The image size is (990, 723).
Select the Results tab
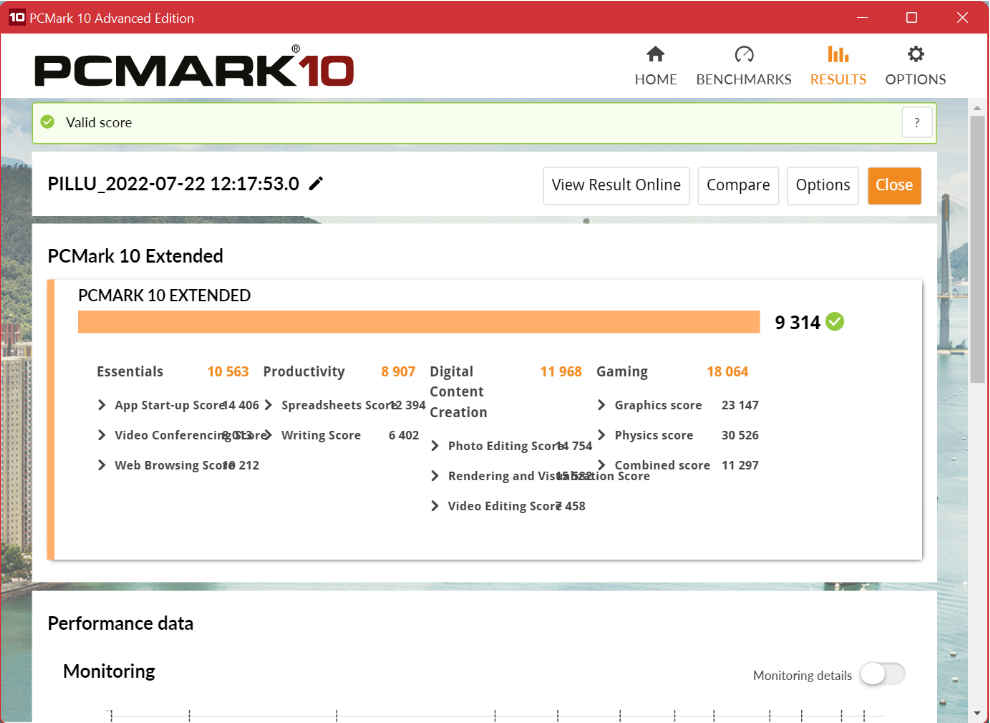pyautogui.click(x=838, y=66)
